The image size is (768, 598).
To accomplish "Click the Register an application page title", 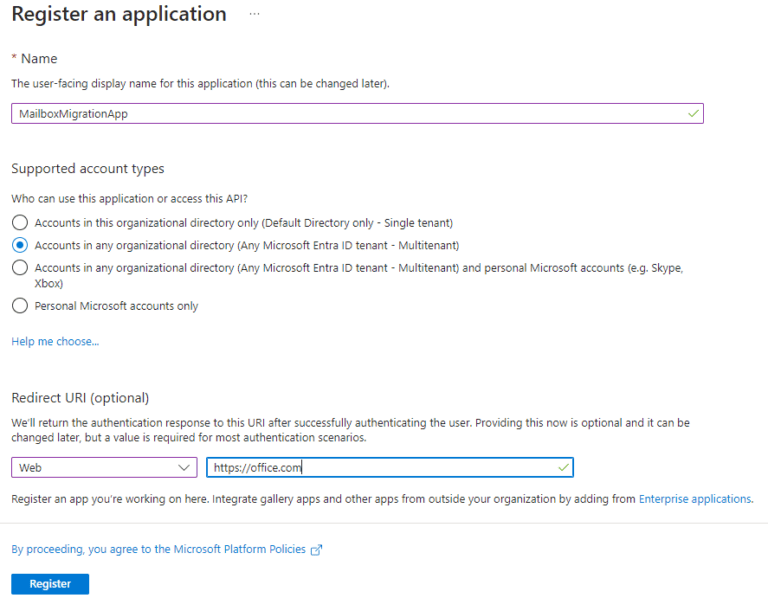I will point(119,14).
